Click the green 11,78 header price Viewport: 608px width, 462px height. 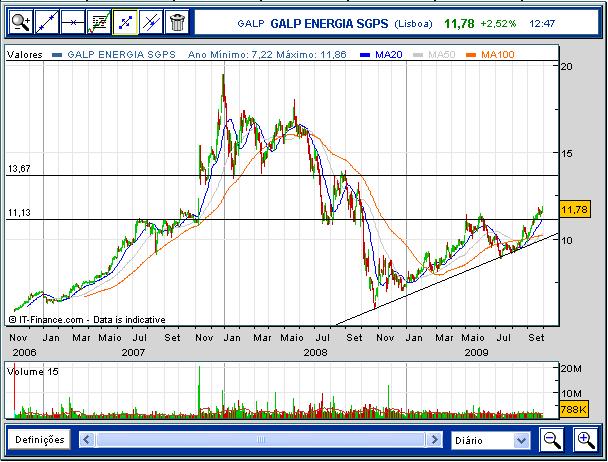tap(459, 24)
